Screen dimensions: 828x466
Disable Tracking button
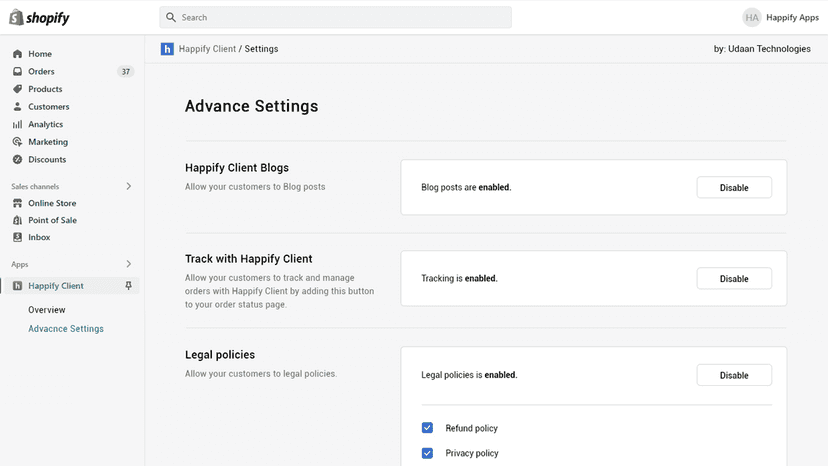click(734, 278)
